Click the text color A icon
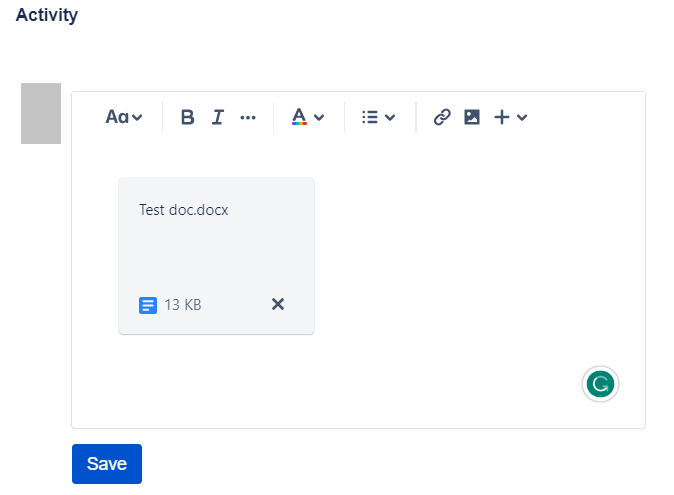Screen dimensions: 674x495 tap(298, 117)
